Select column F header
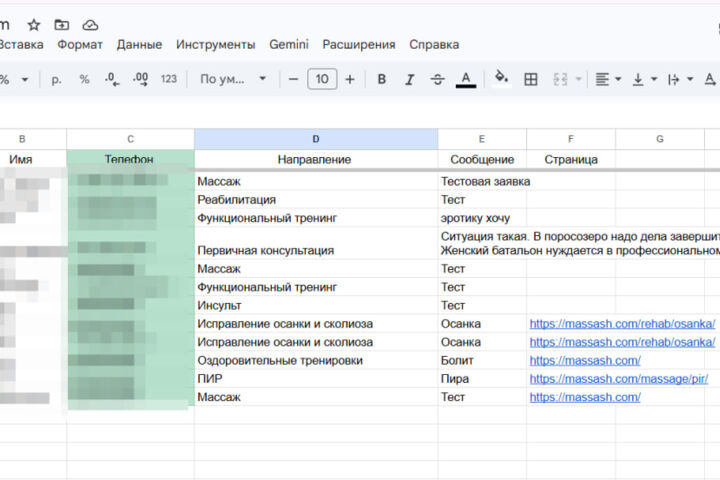 pyautogui.click(x=571, y=139)
